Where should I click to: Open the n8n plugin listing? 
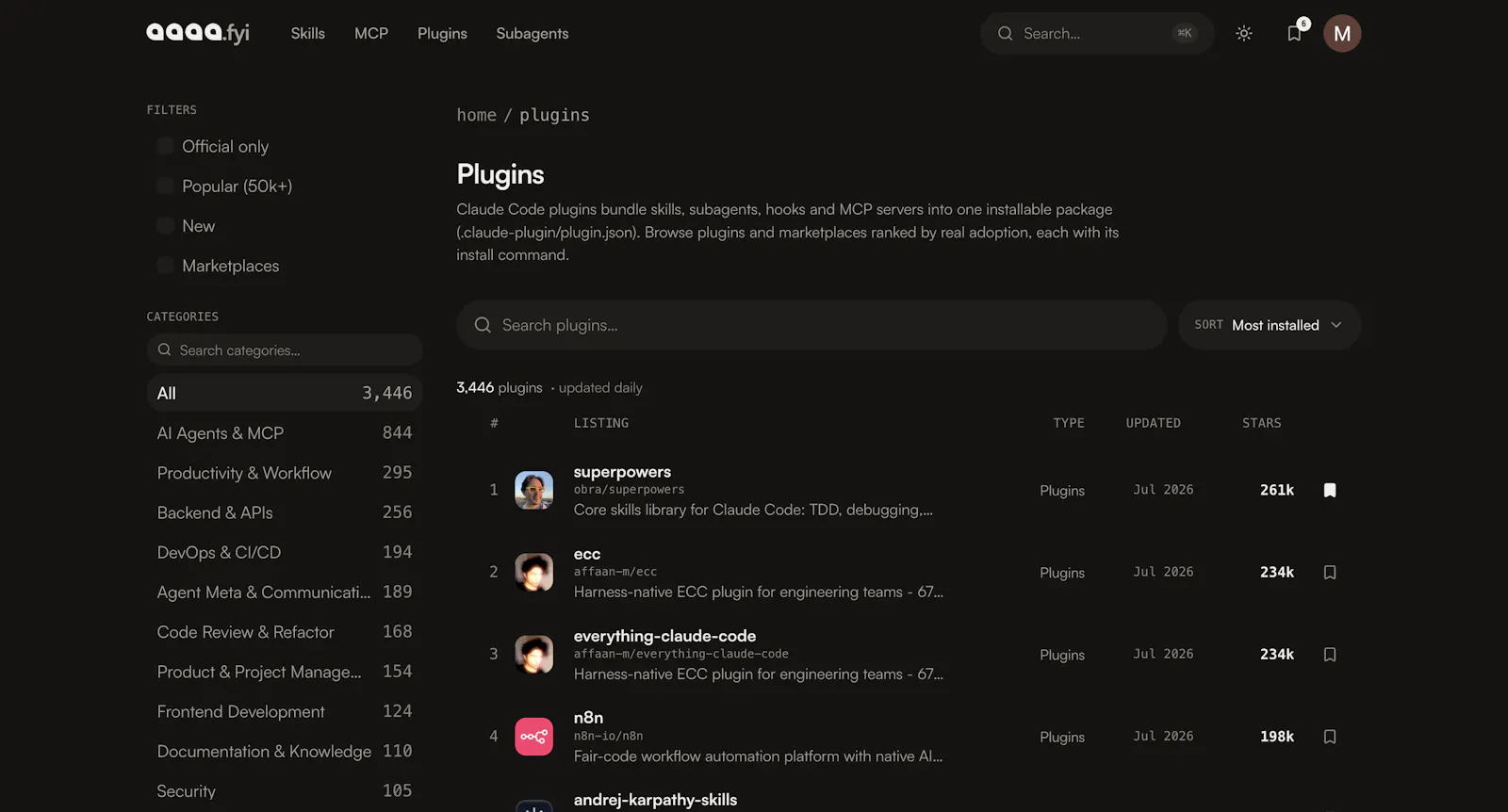point(588,718)
